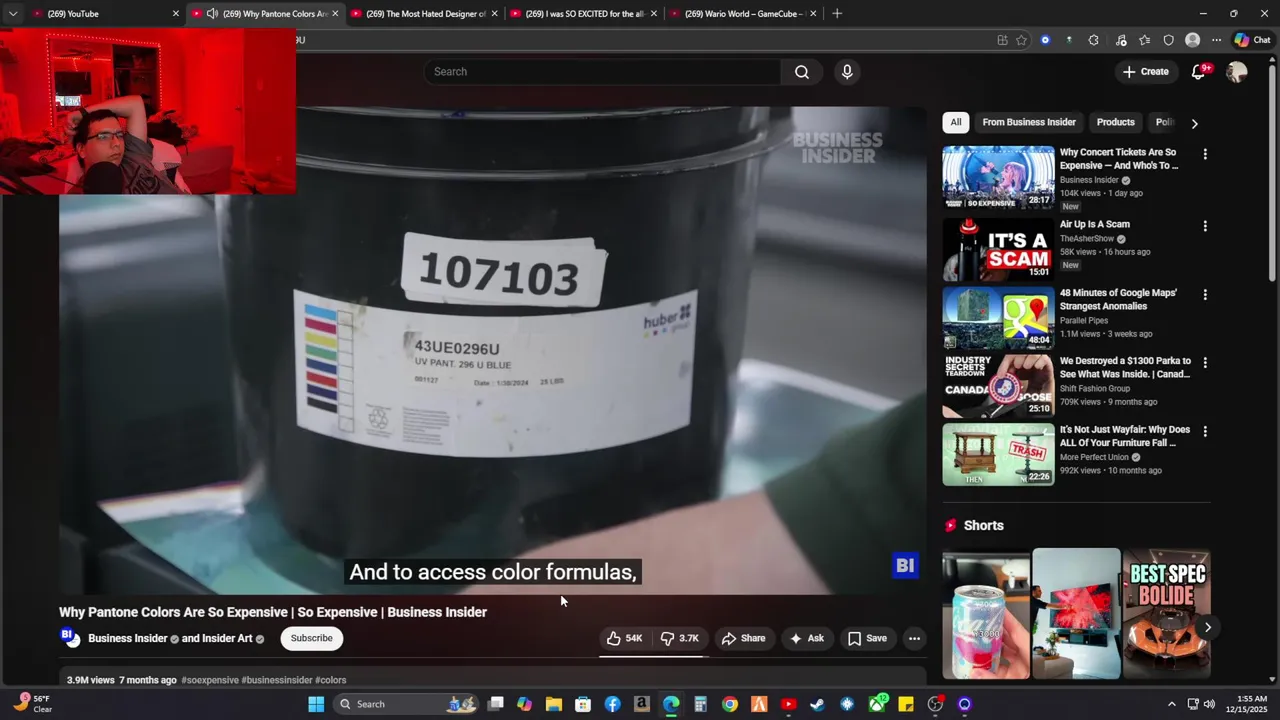Switch to The Most Hated Designer tab

pos(425,14)
